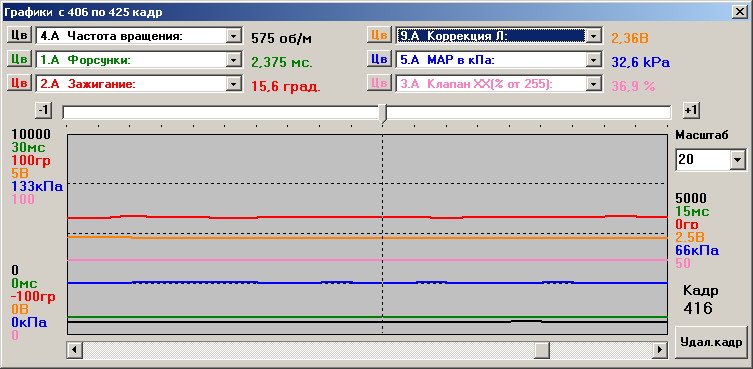Click the pink color button for Клапан ХХ

coord(379,83)
